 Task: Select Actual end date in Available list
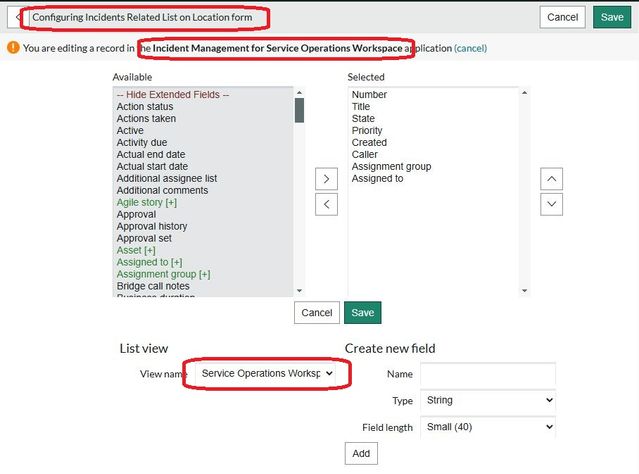(151, 154)
